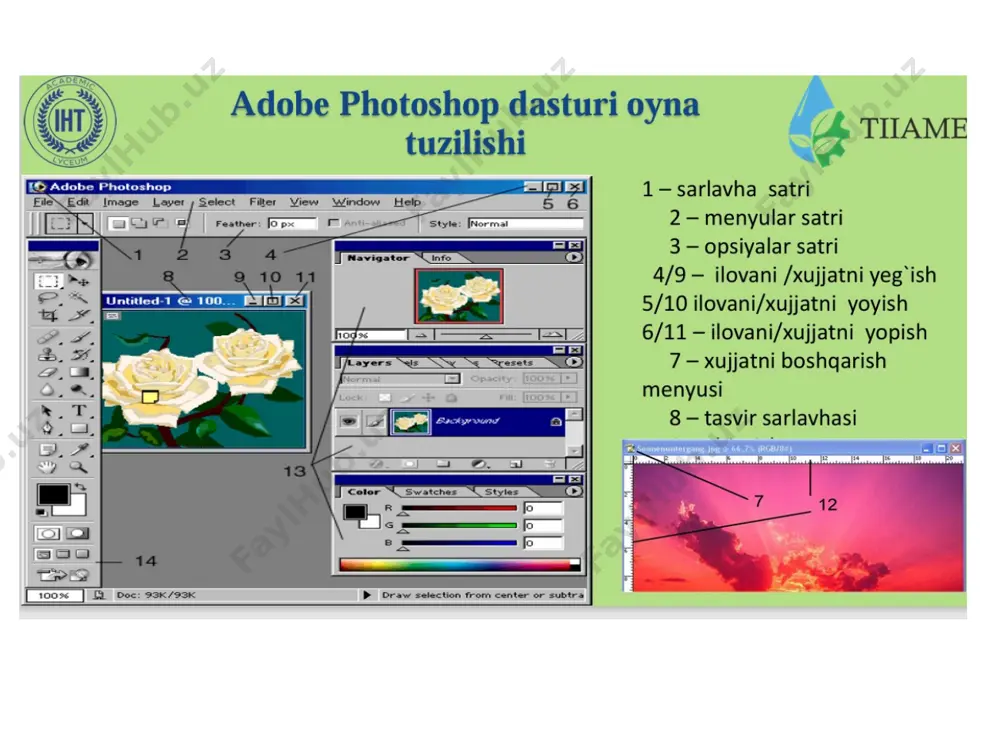The image size is (1000, 750).
Task: Switch to the Swatches tab
Action: (x=431, y=492)
